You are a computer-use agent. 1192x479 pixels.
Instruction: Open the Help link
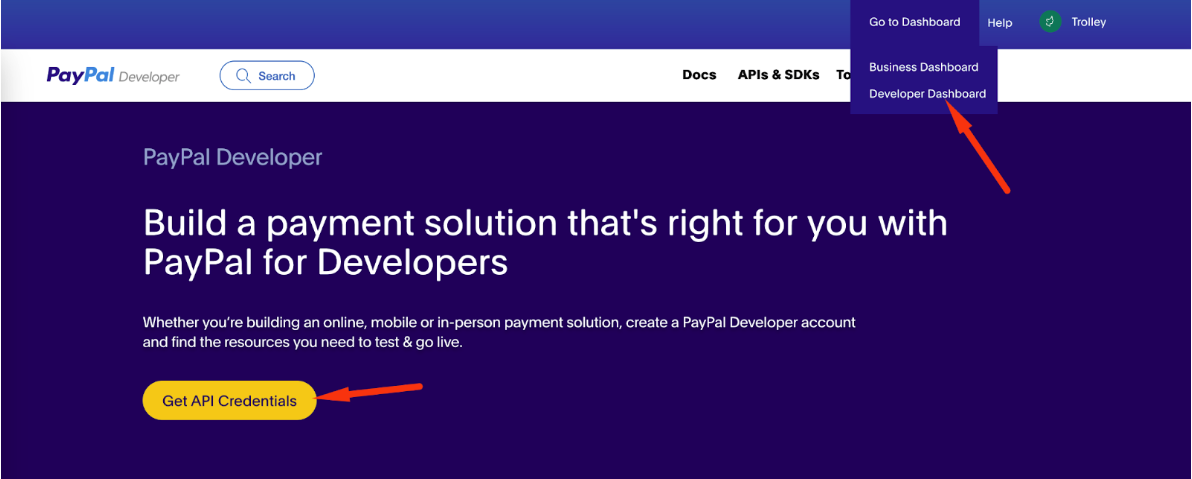[x=1000, y=23]
